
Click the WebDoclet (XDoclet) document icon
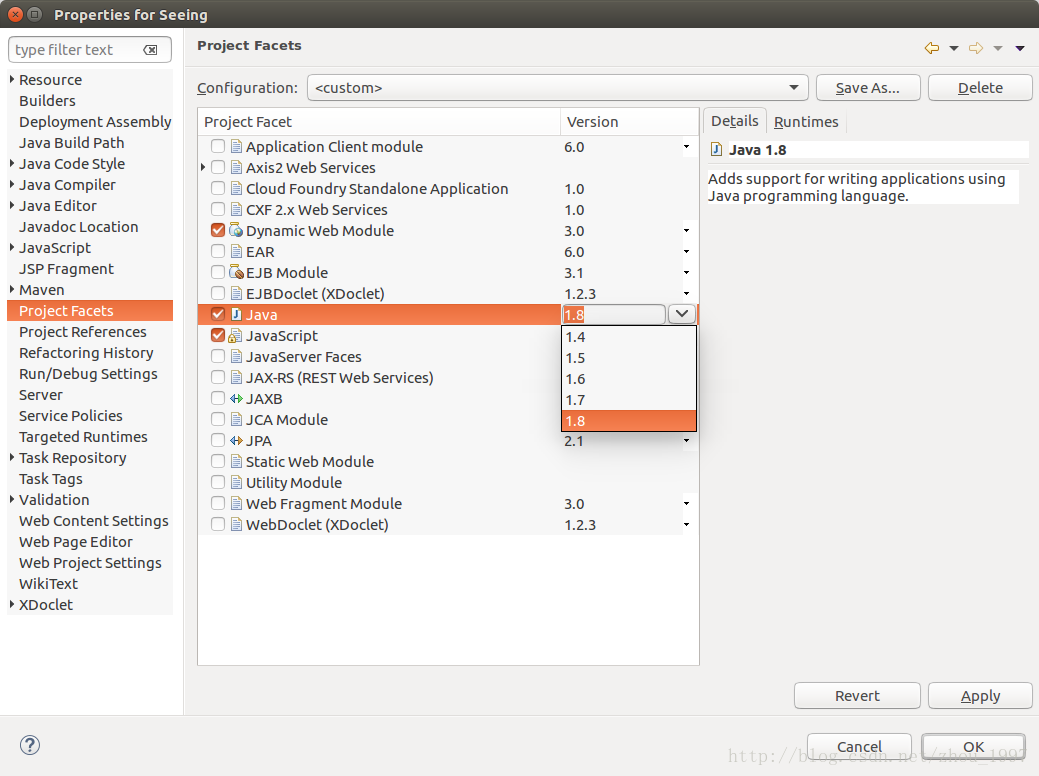pyautogui.click(x=236, y=524)
